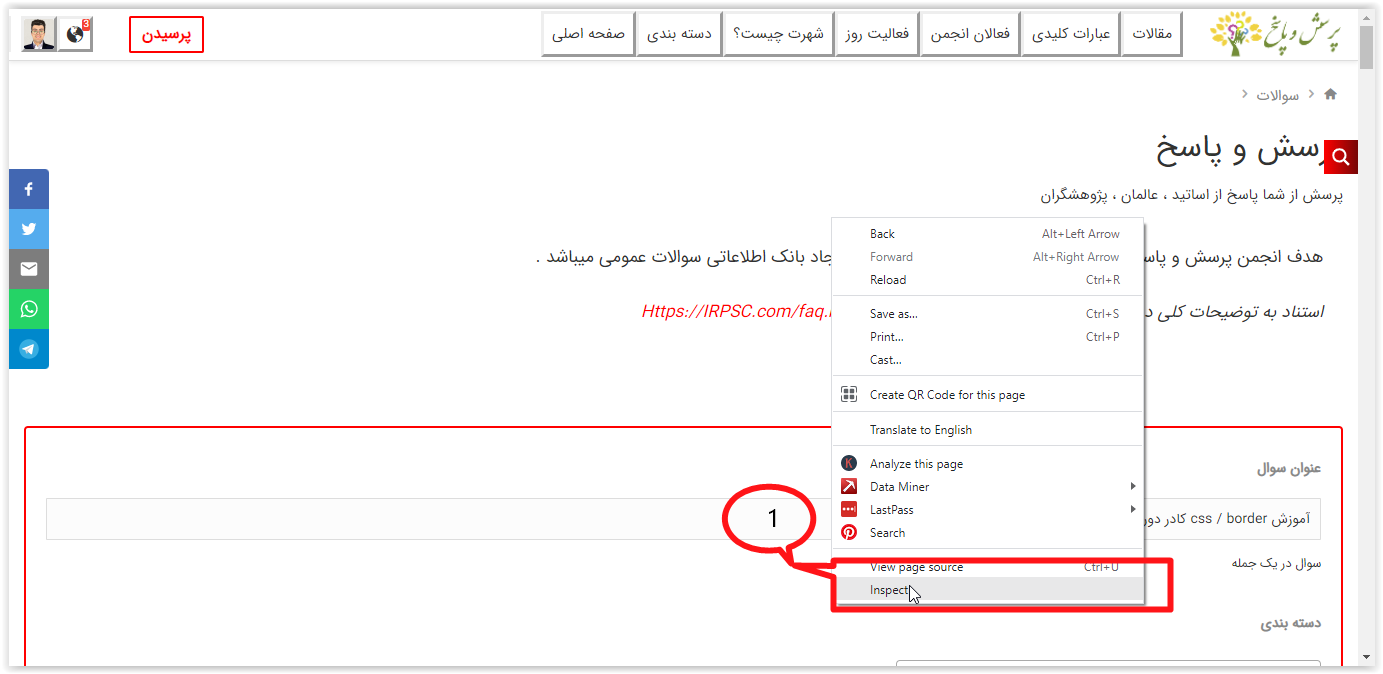Screen dimensions: 1383x674
Task: Click the user profile avatar
Action: [x=39, y=34]
